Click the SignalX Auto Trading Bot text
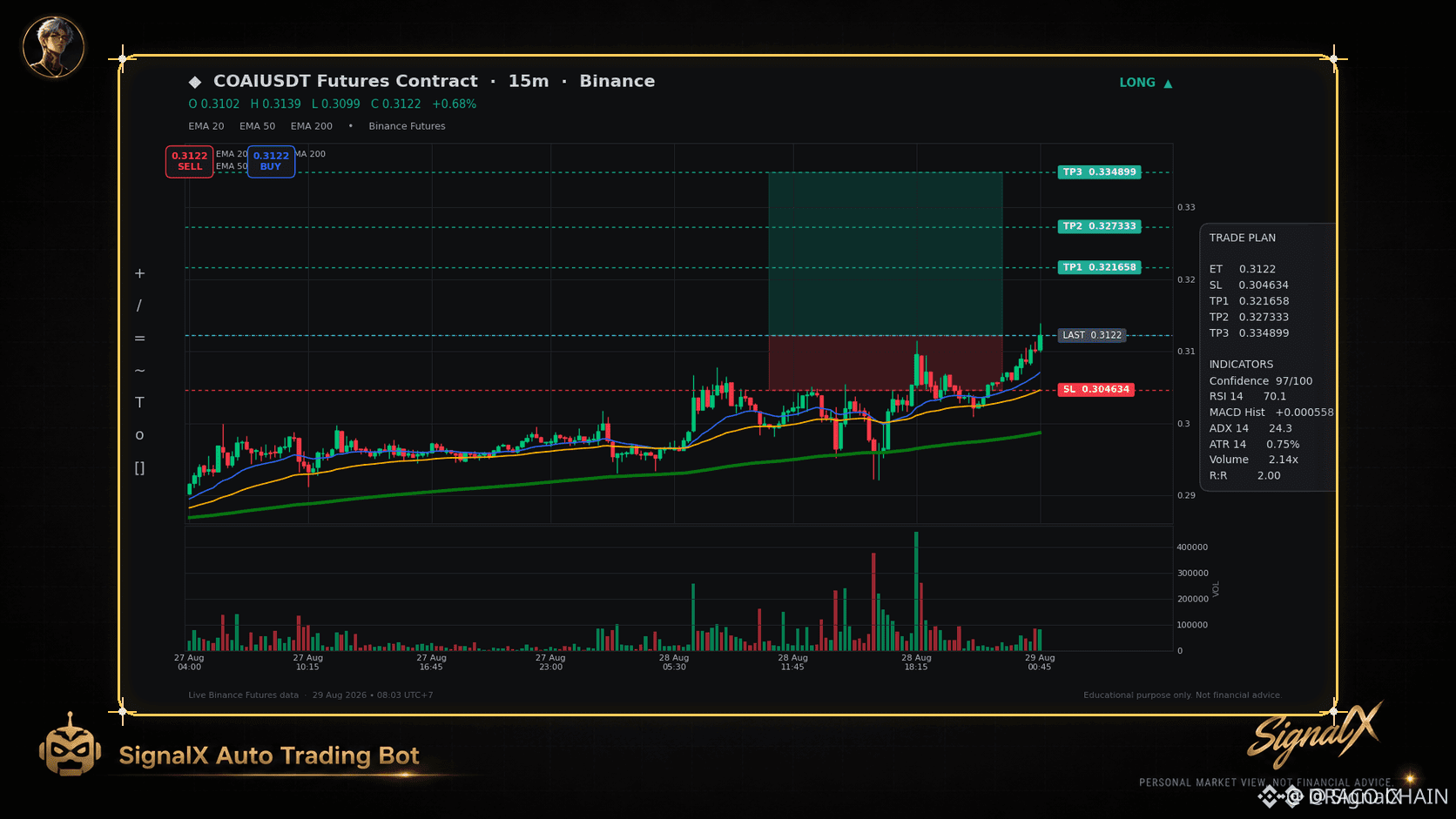Viewport: 1456px width, 819px height. coord(269,755)
